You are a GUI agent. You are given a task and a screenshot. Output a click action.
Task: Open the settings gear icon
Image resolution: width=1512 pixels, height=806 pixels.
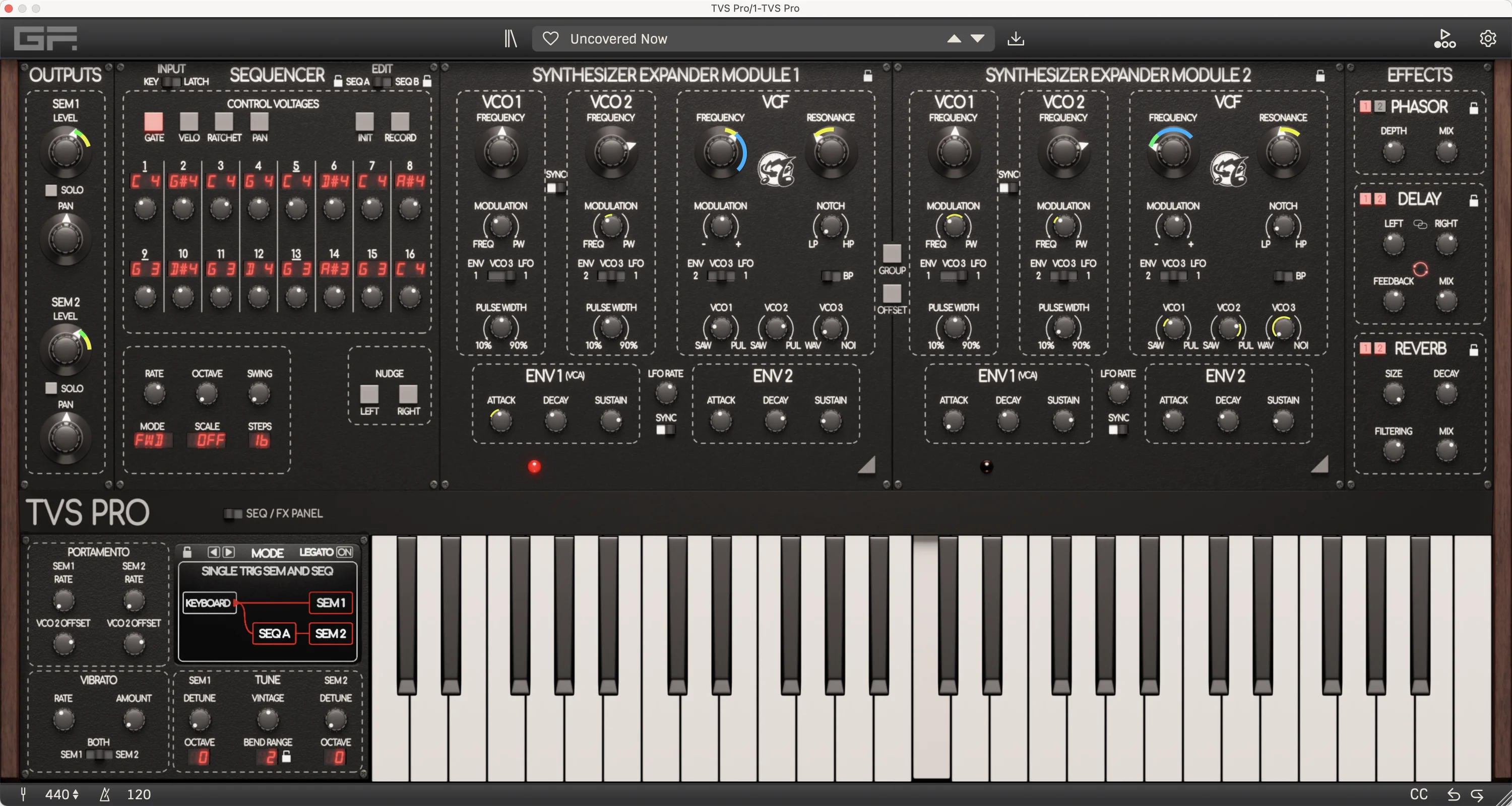coord(1487,39)
